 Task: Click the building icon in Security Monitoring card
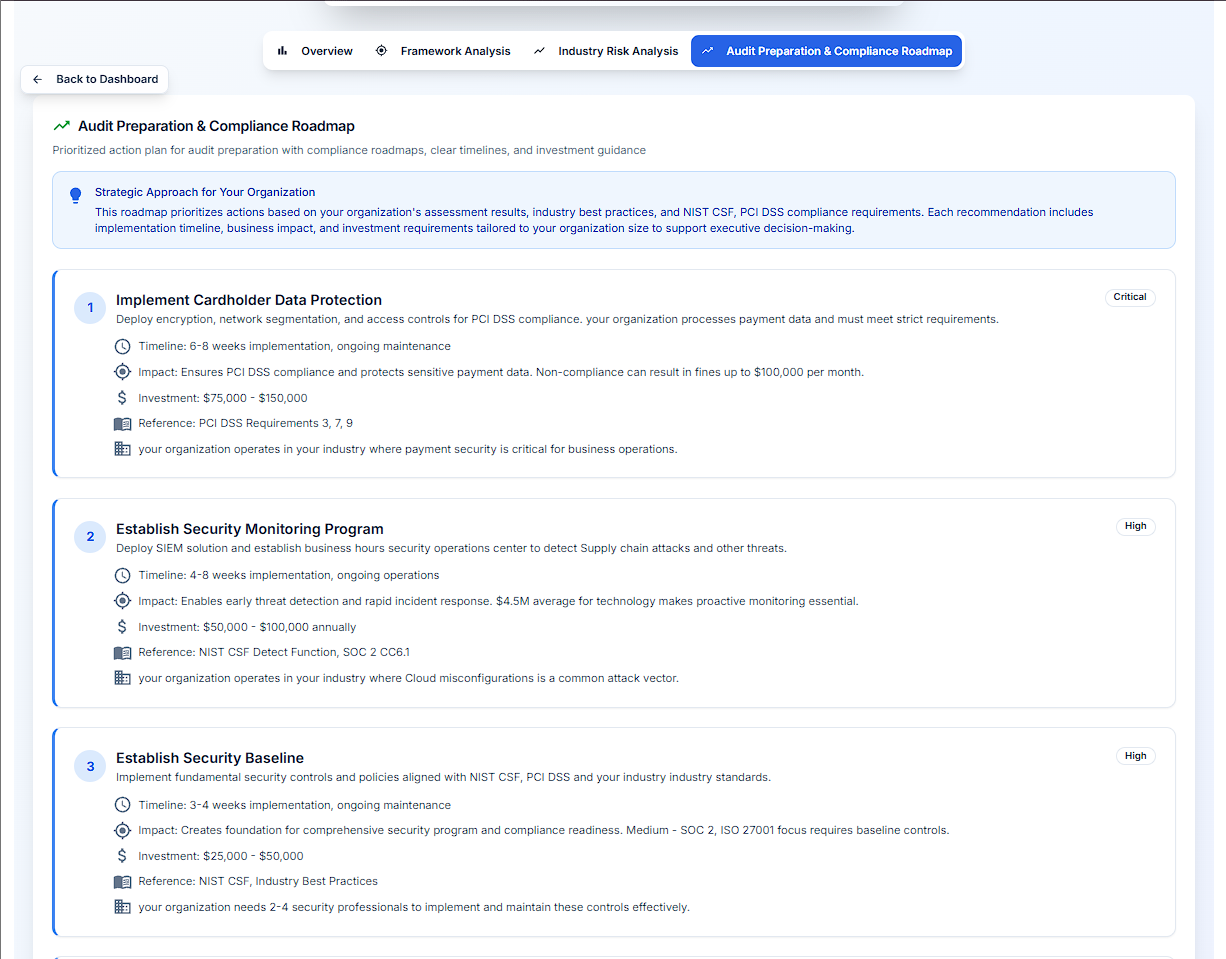click(122, 678)
